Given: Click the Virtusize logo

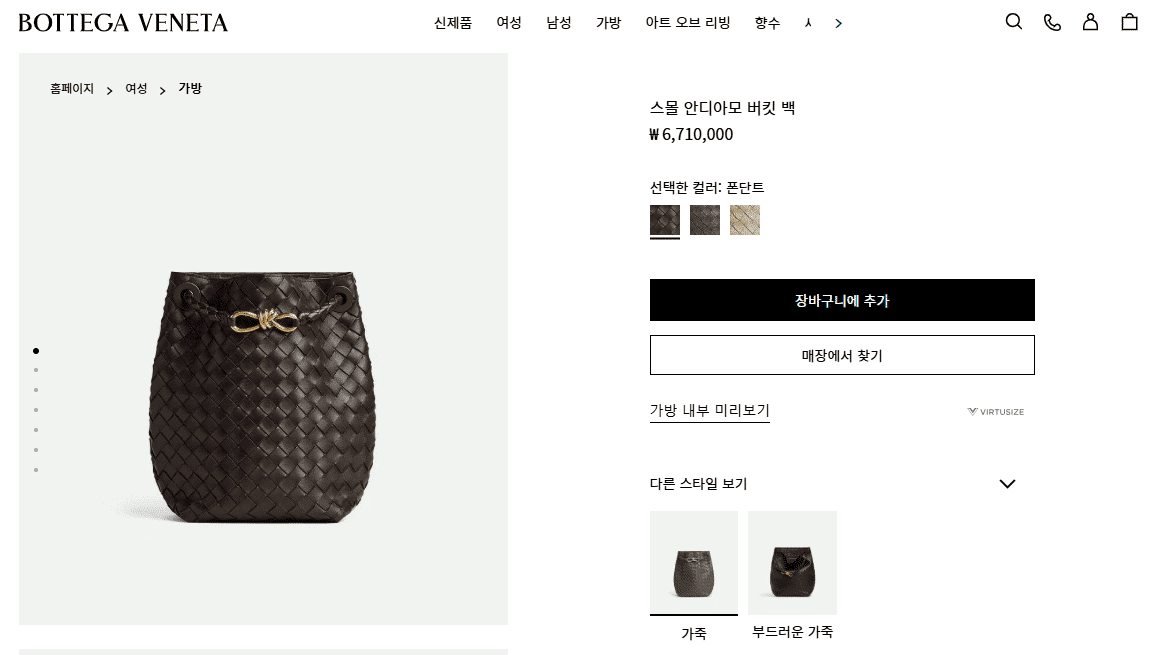Looking at the screenshot, I should pos(996,412).
